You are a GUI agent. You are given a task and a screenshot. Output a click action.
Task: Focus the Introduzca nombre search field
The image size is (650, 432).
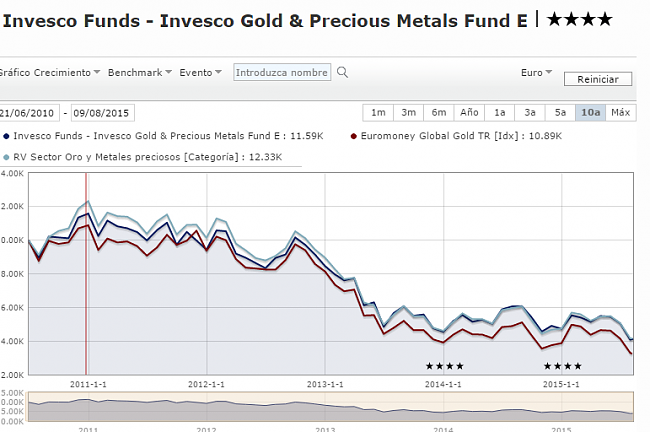click(x=282, y=73)
